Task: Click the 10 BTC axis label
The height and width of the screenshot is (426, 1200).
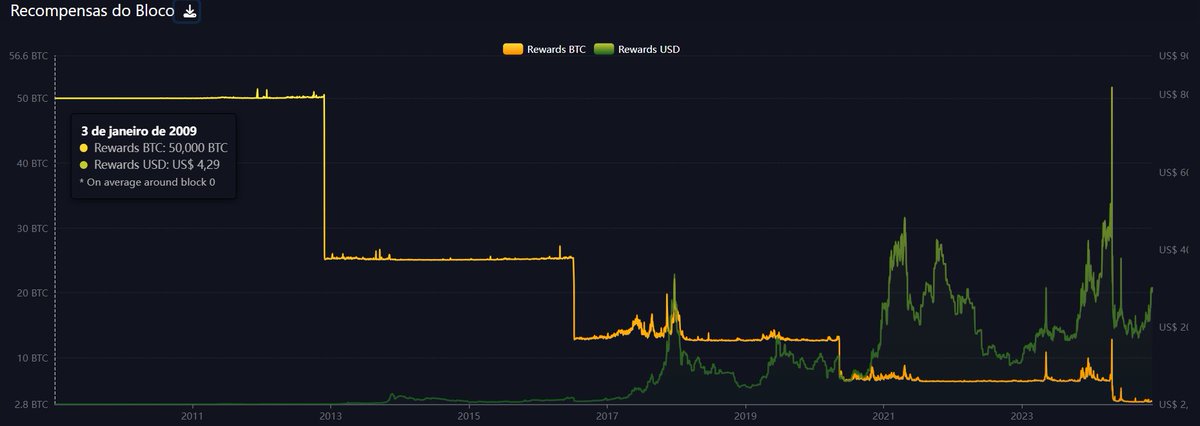Action: [32, 358]
